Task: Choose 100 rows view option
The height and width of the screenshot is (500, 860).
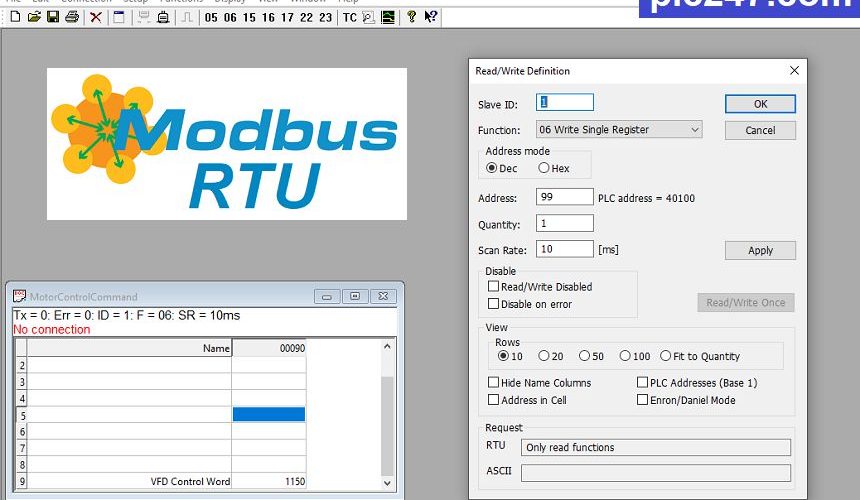Action: [x=625, y=356]
